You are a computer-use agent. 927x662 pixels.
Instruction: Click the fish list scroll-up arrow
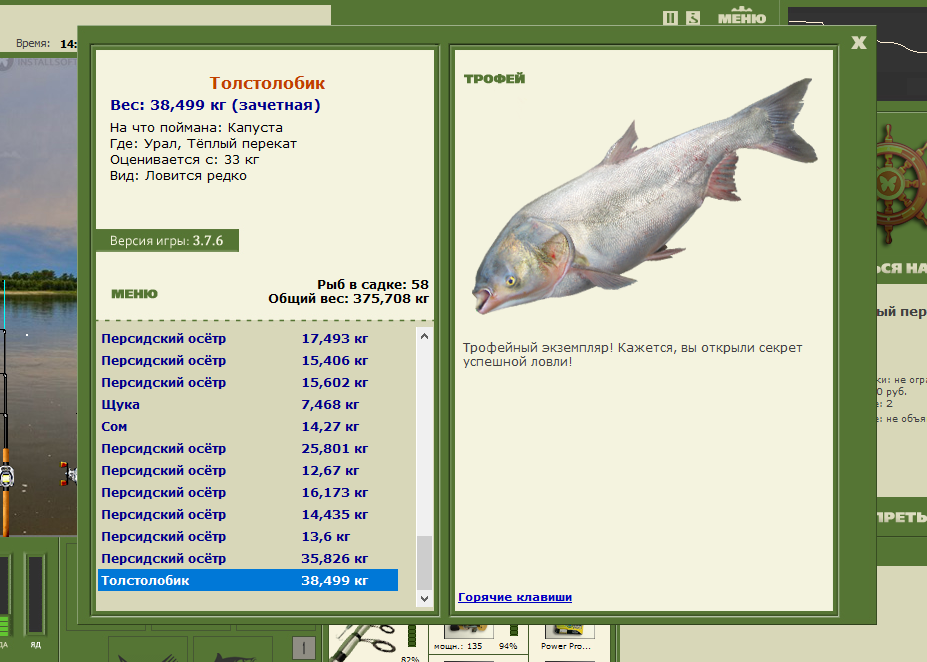424,336
